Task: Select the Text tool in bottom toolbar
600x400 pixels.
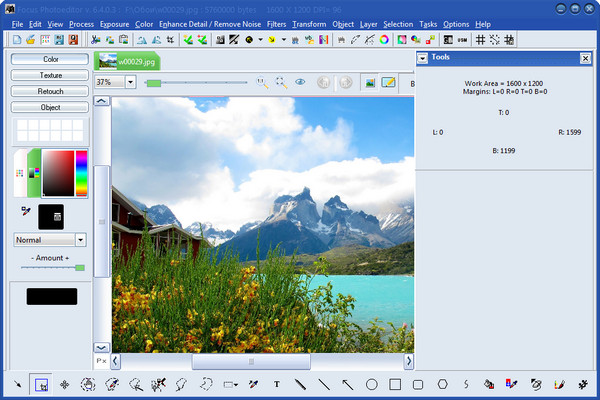Action: coord(276,384)
